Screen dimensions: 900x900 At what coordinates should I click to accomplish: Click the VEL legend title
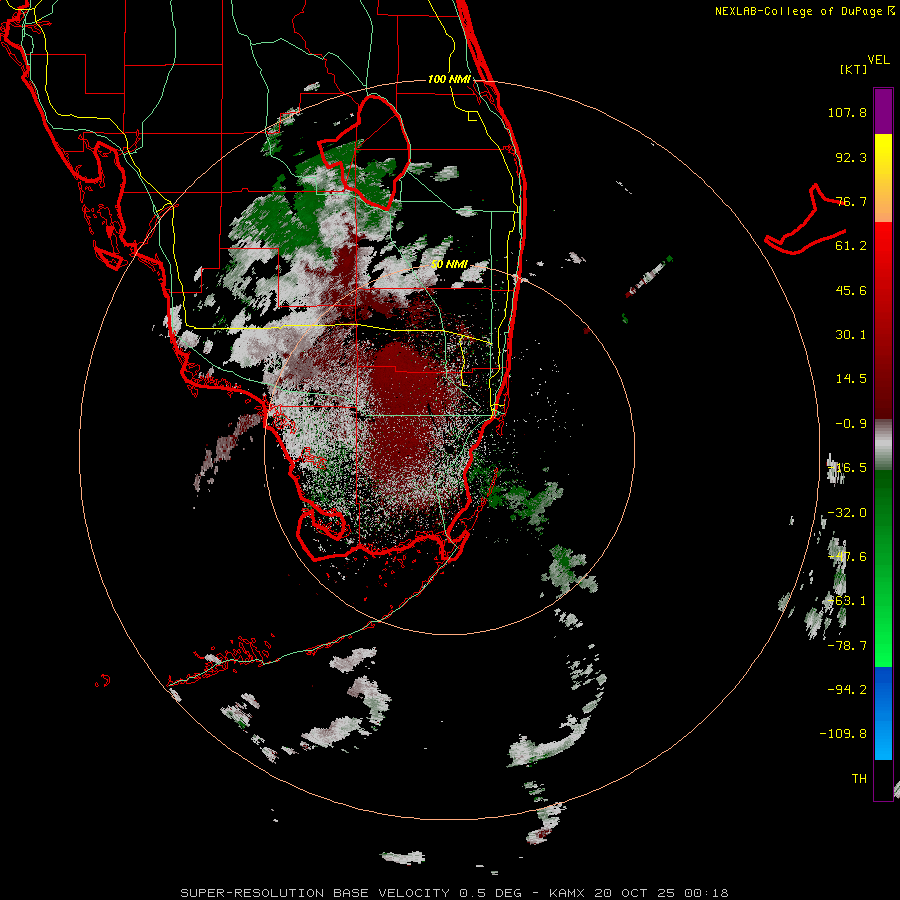point(878,60)
